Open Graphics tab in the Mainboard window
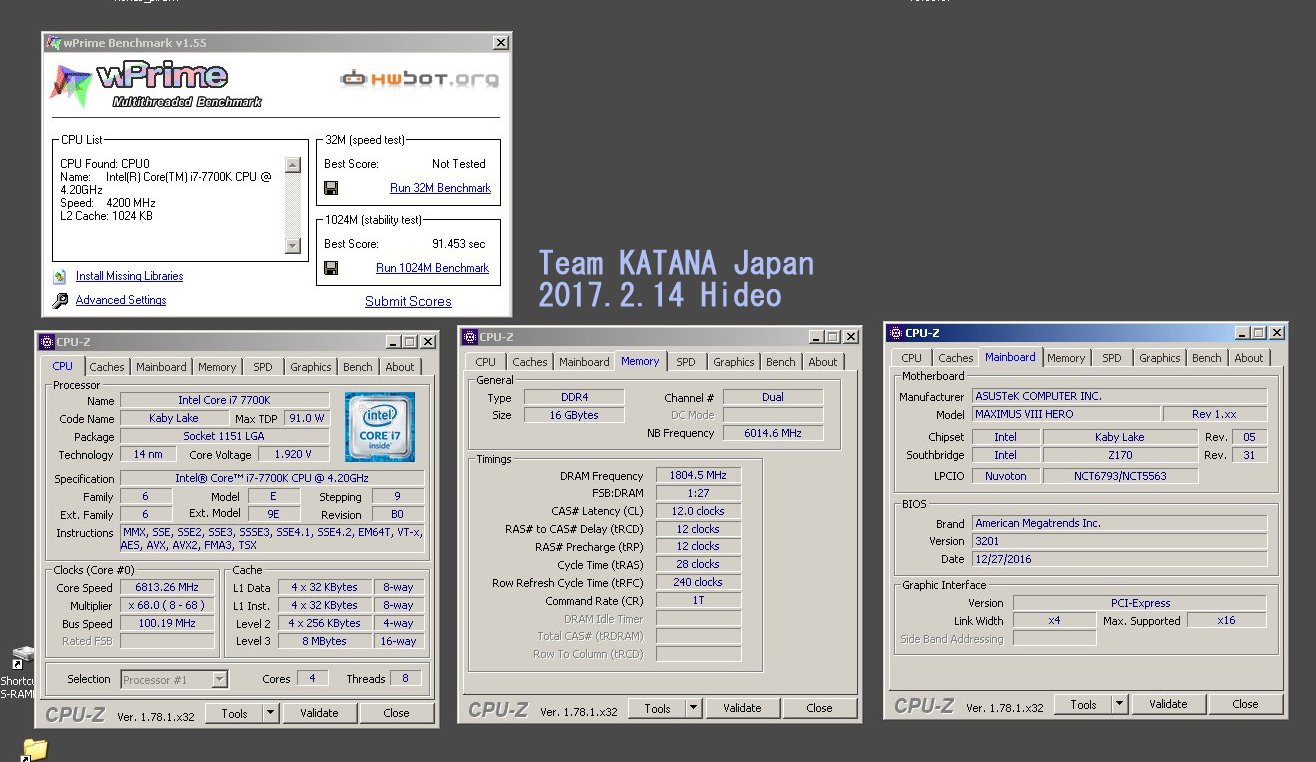 [x=1160, y=358]
